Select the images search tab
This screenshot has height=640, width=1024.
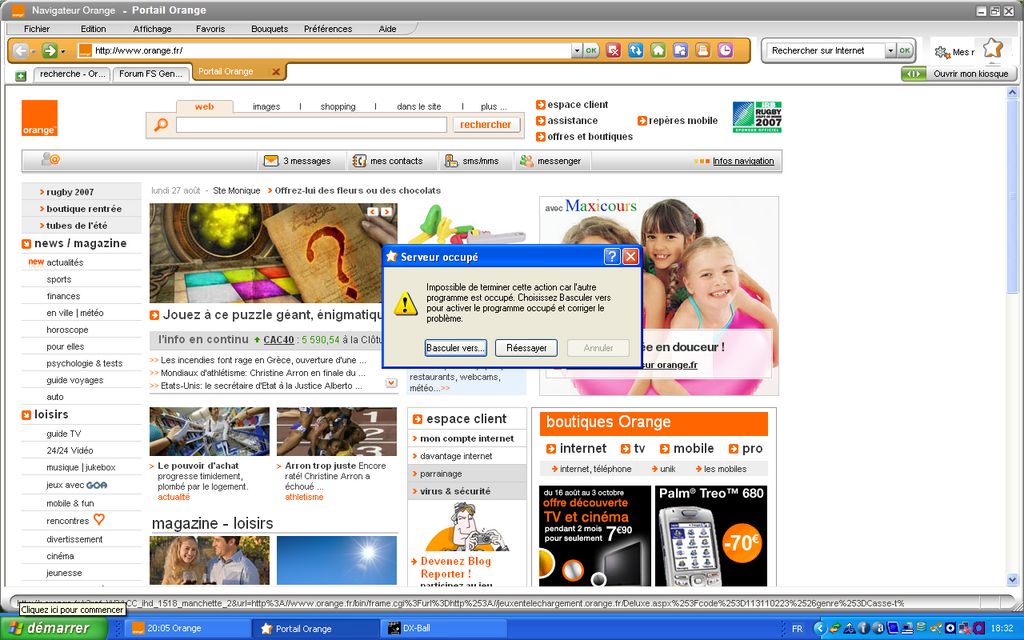[x=266, y=106]
